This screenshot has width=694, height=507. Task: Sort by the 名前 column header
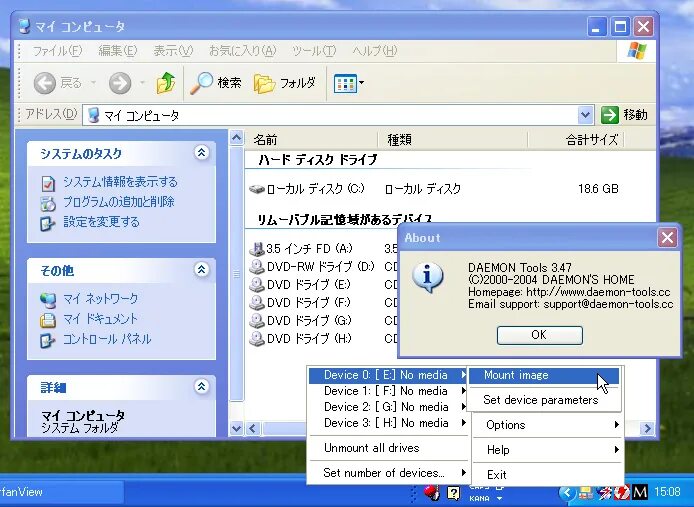pos(311,140)
